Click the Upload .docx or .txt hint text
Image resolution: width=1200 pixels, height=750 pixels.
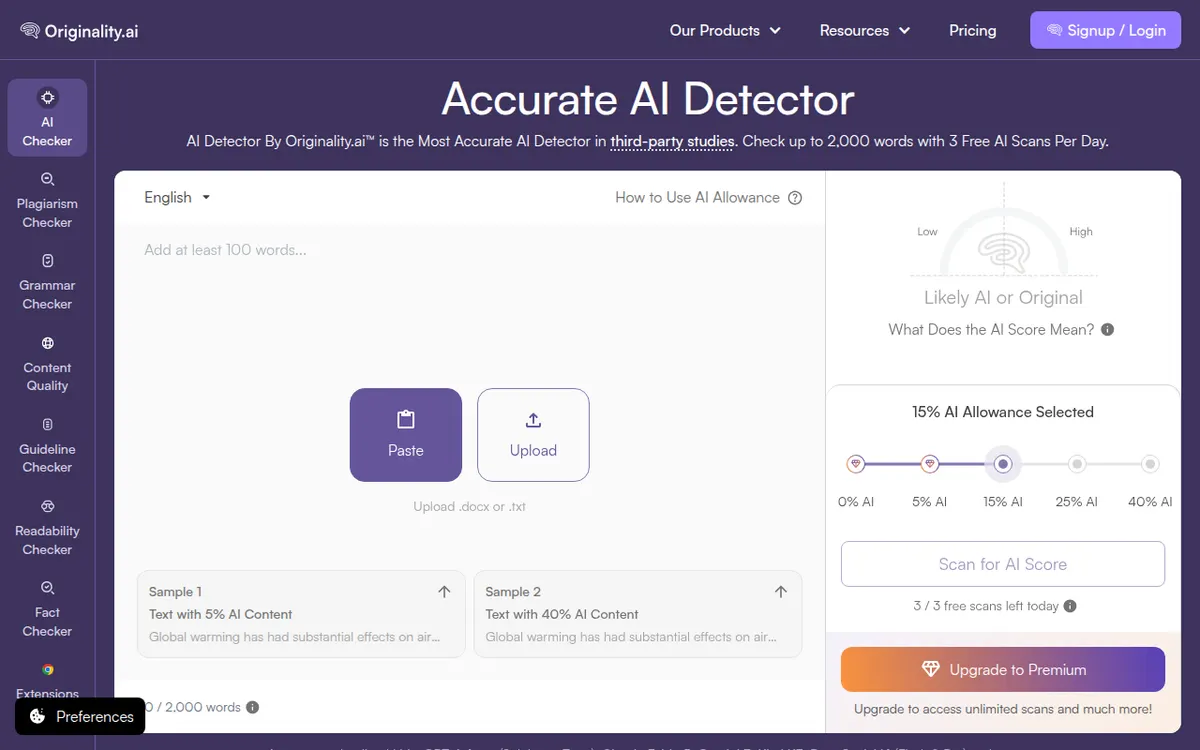(470, 507)
